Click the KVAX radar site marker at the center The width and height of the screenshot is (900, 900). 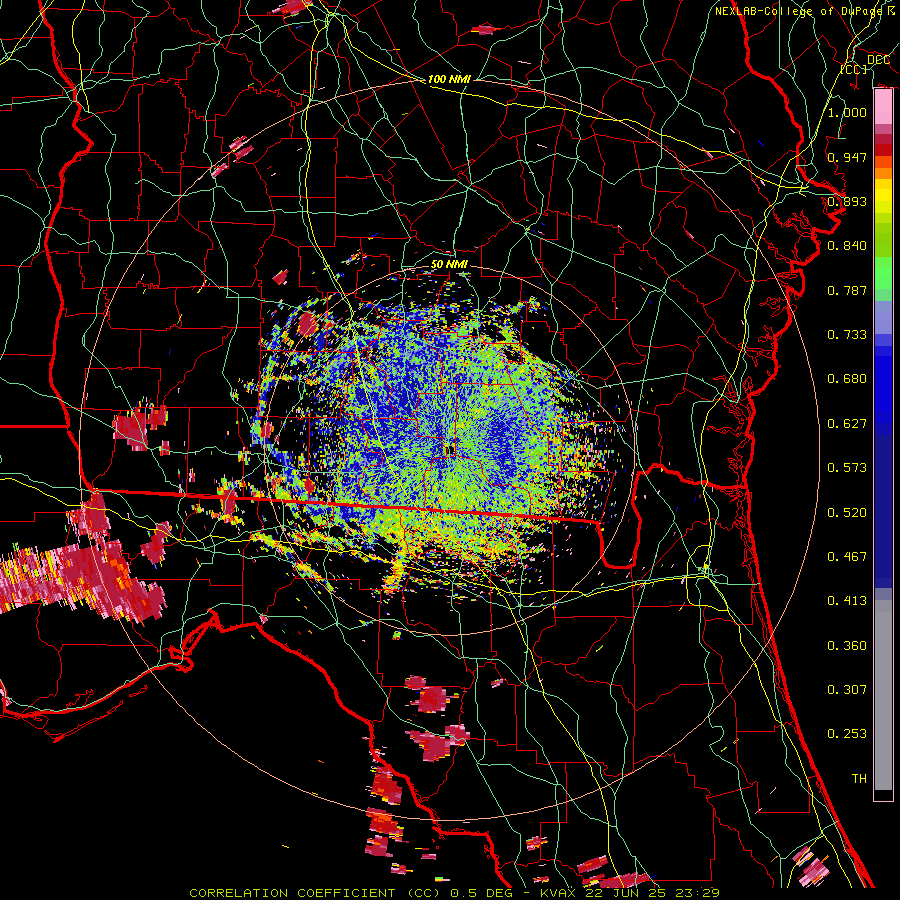449,449
